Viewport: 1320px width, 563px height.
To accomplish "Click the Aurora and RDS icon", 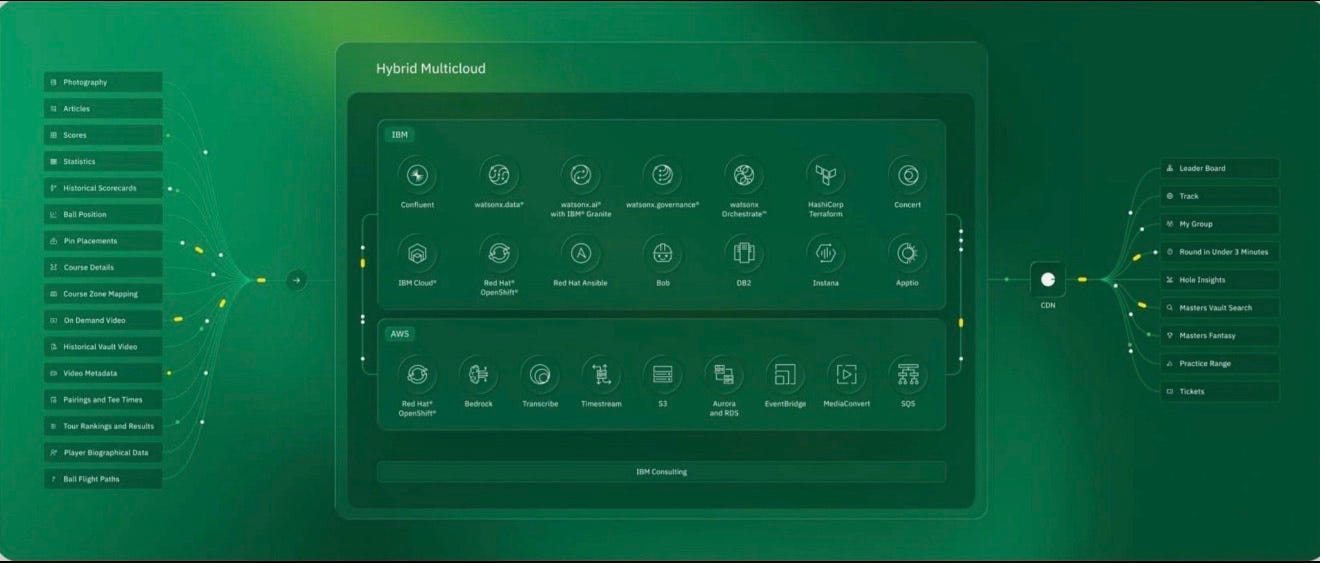I will [x=724, y=374].
